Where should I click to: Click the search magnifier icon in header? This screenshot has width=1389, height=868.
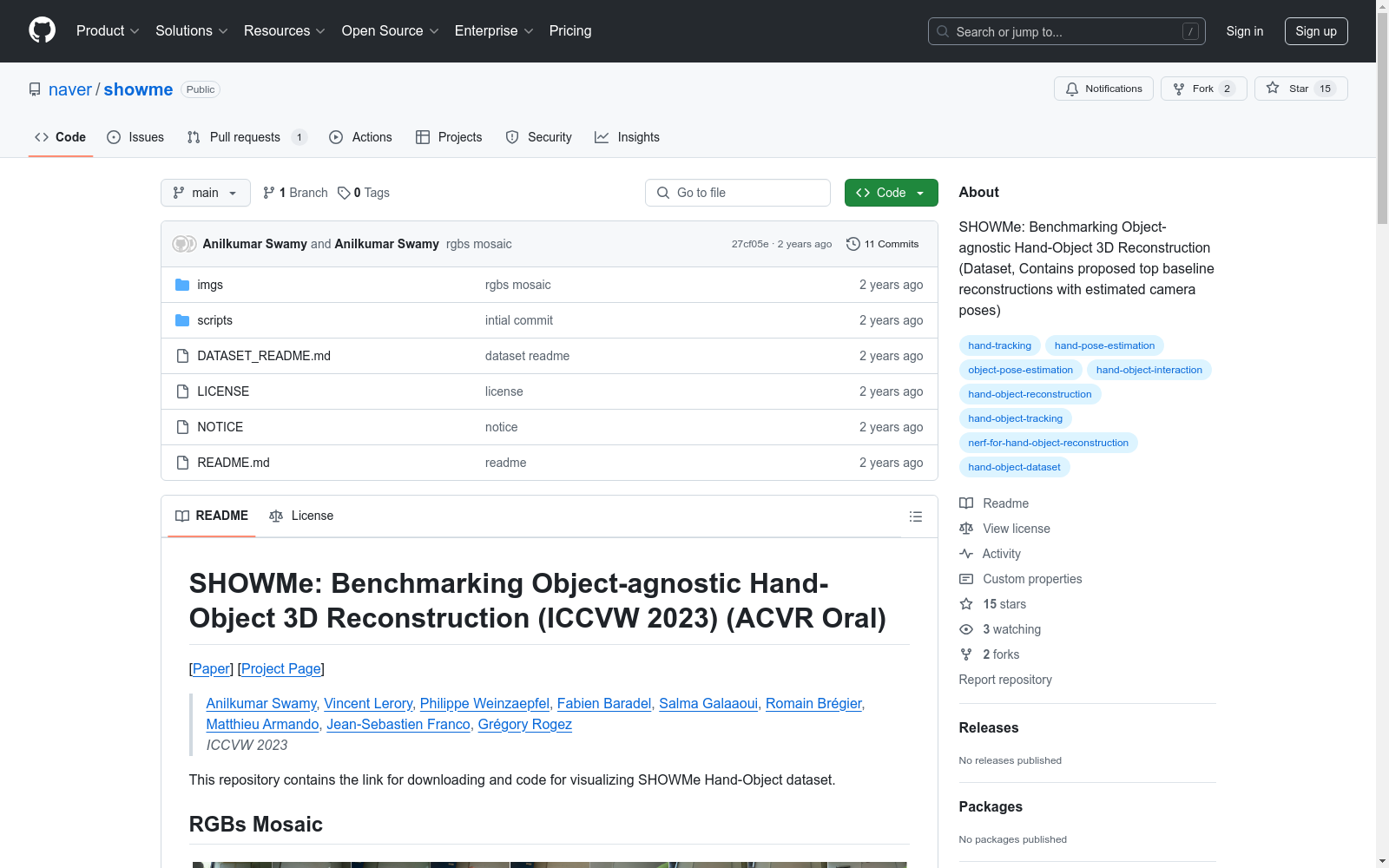click(943, 31)
